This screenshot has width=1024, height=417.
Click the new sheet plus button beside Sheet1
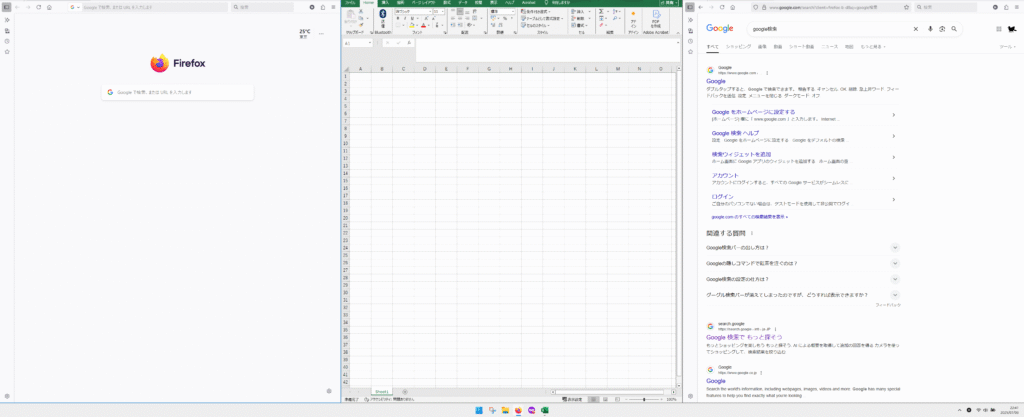coord(405,392)
